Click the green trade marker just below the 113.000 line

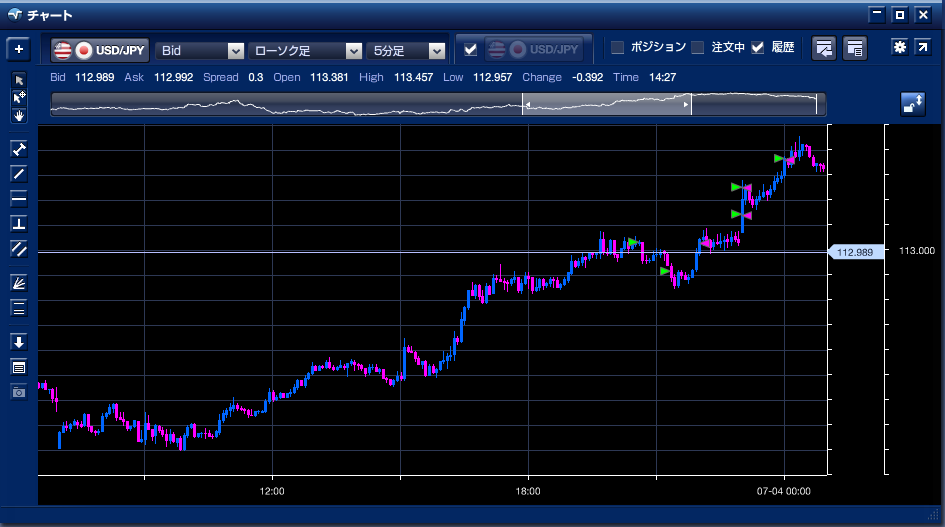[665, 271]
